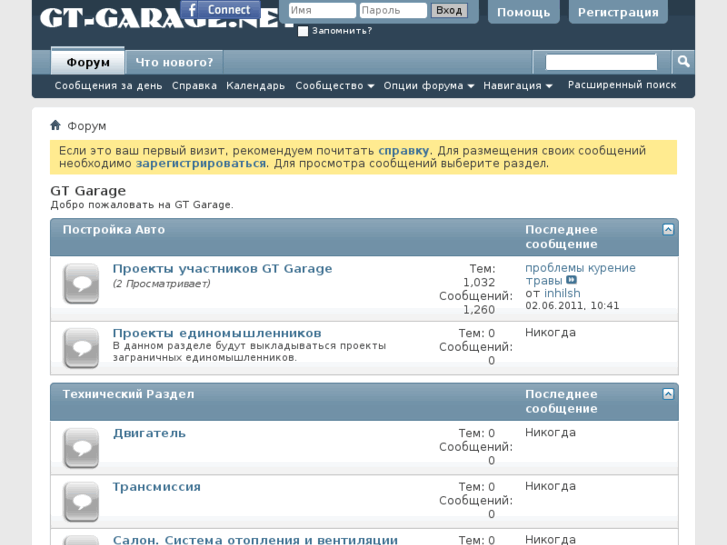This screenshot has height=545, width=727.
Task: Open the thread проблемы курение травы
Action: click(580, 274)
